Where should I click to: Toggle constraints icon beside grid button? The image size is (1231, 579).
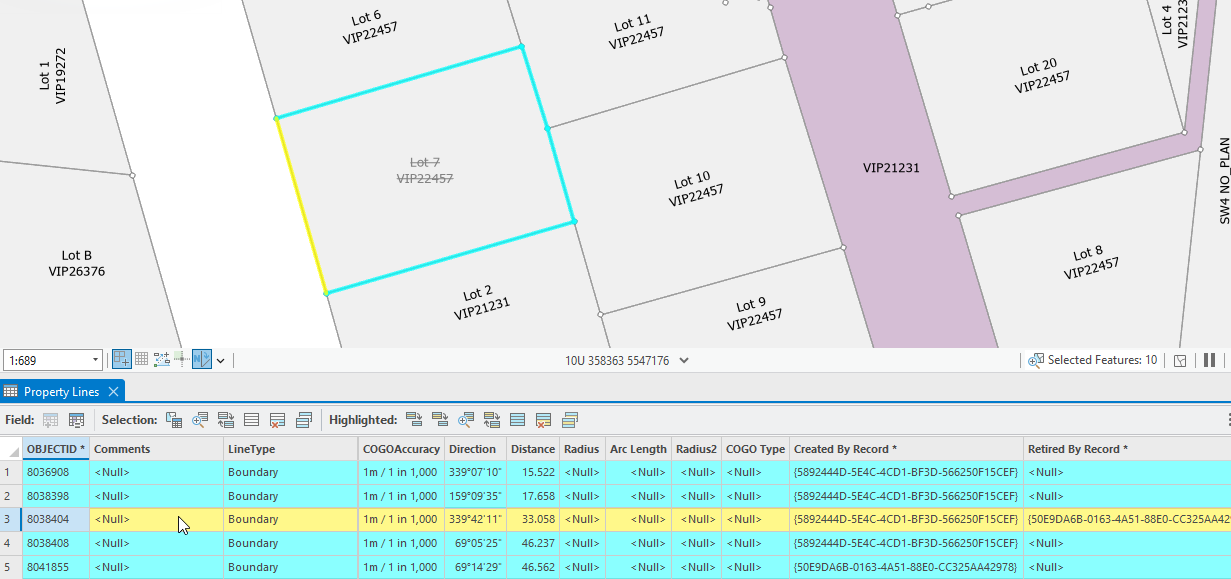pyautogui.click(x=161, y=360)
